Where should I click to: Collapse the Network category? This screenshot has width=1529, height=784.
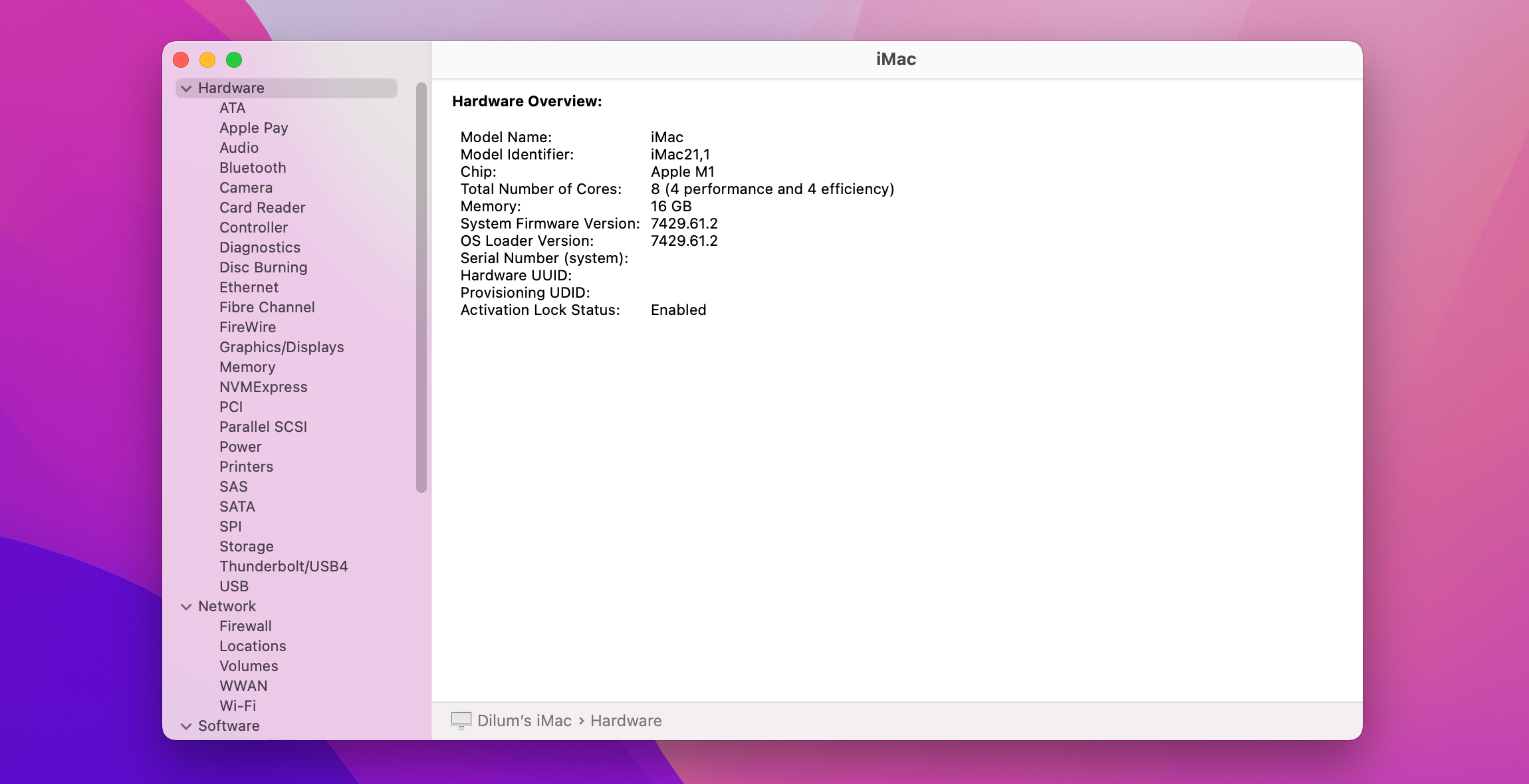(x=185, y=606)
